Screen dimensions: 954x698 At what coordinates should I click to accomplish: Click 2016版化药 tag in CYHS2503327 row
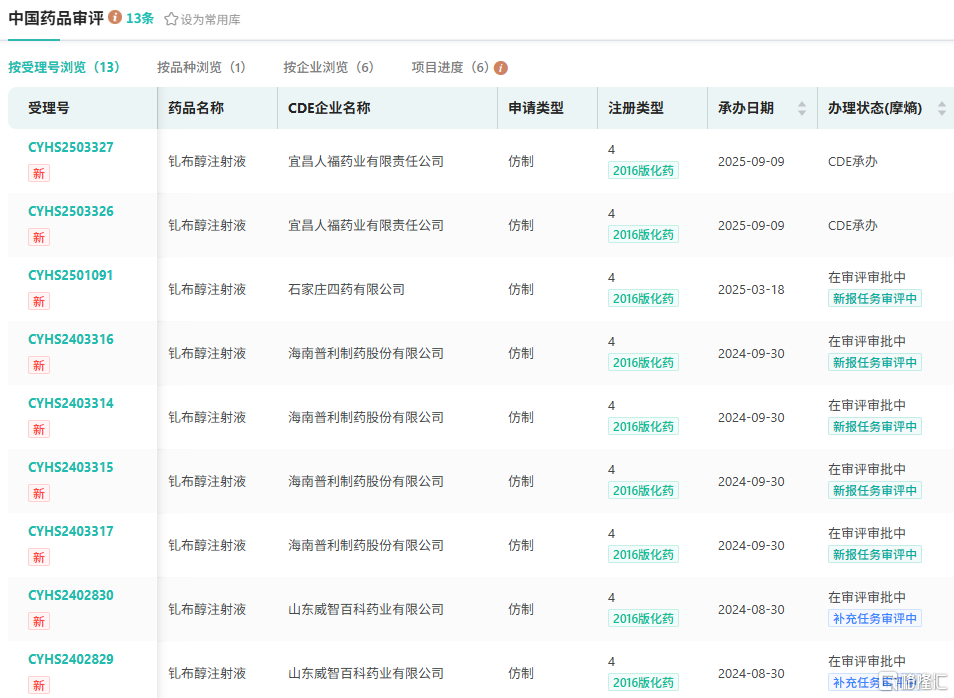point(643,170)
